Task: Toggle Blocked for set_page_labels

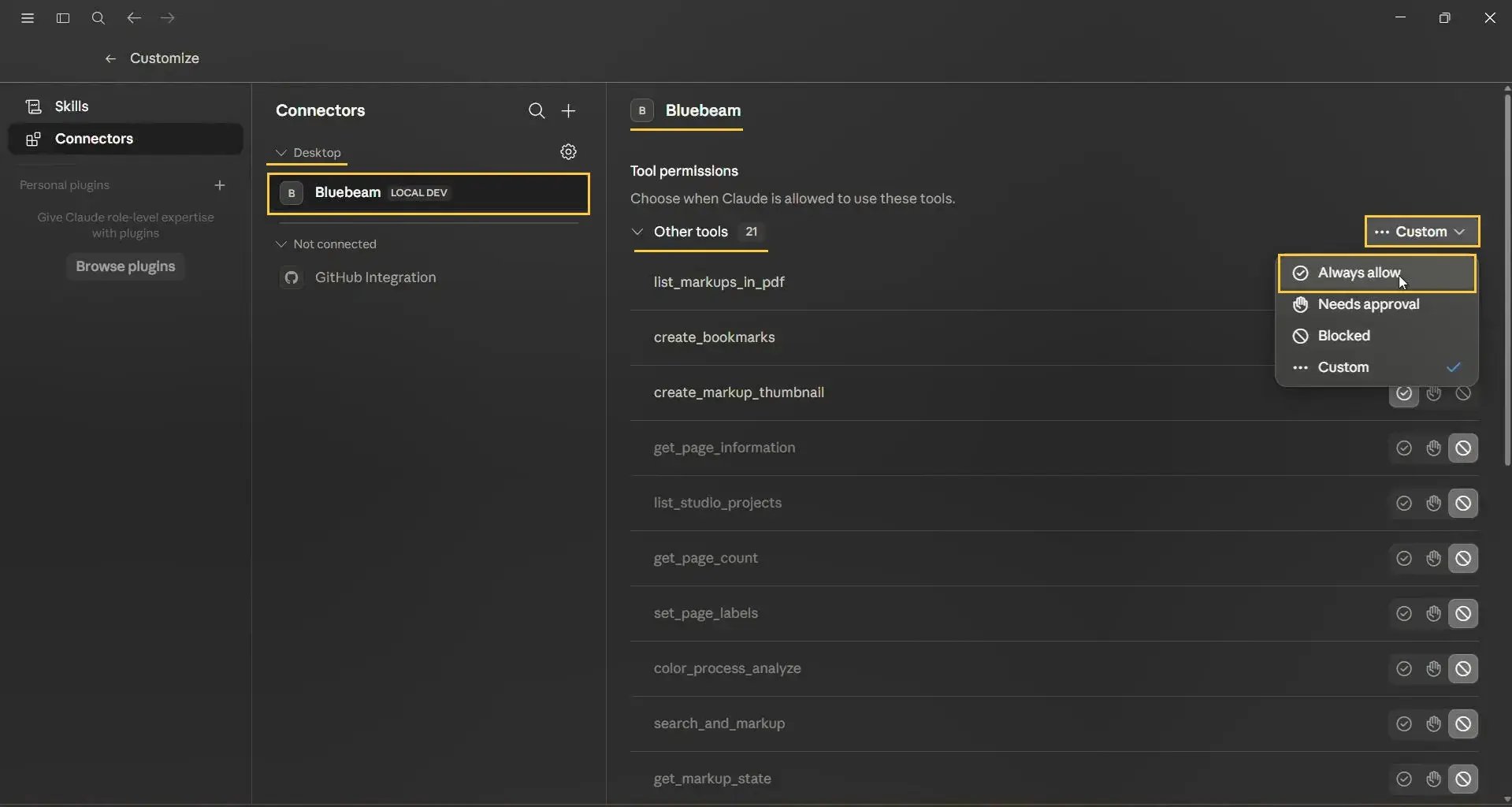Action: click(1463, 614)
